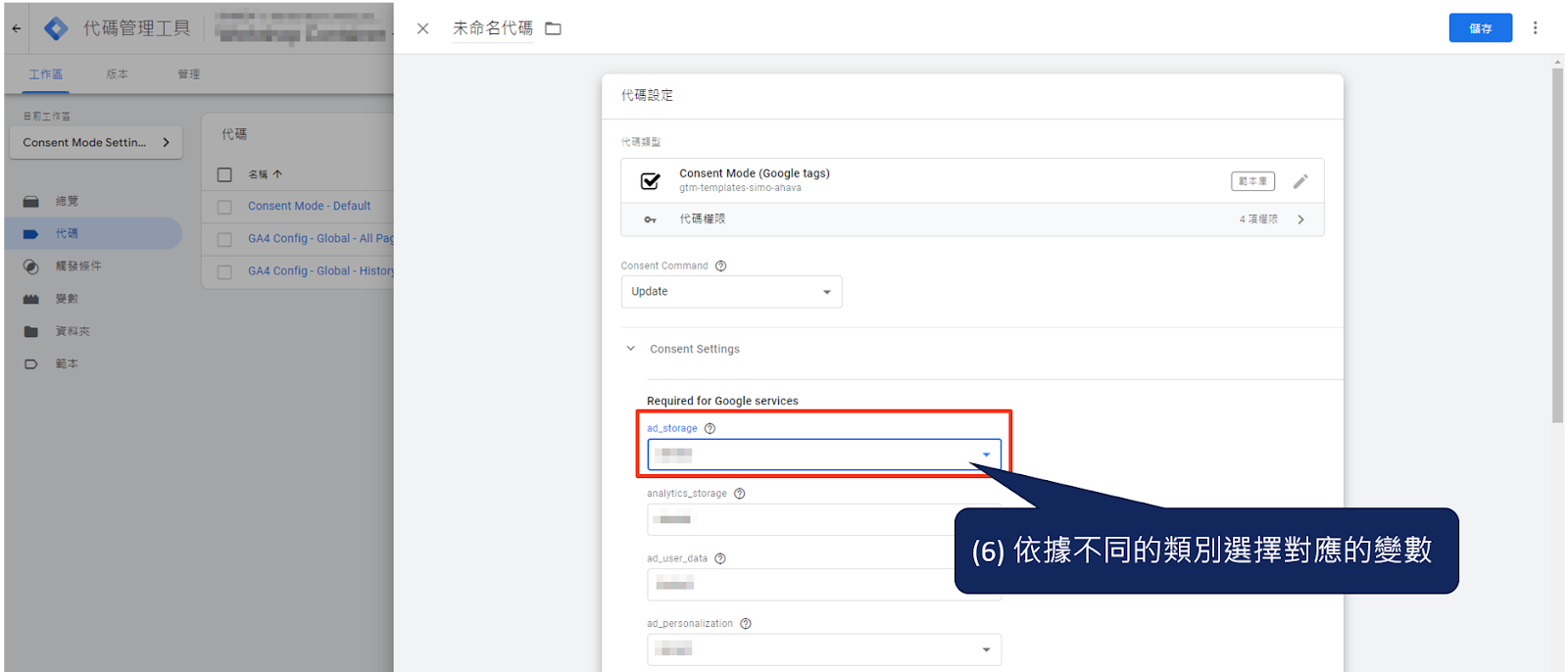Open 總覽 in the sidebar
Image resolution: width=1568 pixels, height=672 pixels.
coord(67,201)
